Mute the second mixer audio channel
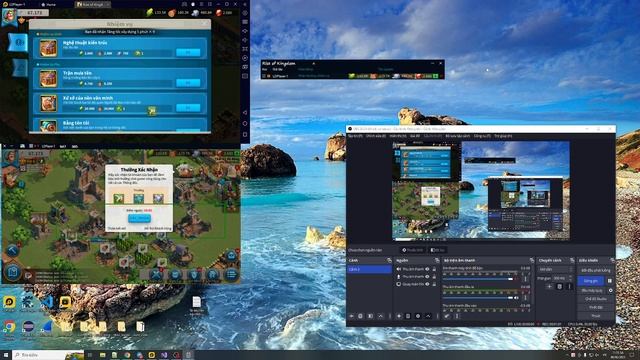The width and height of the screenshot is (640, 360). tap(517, 298)
